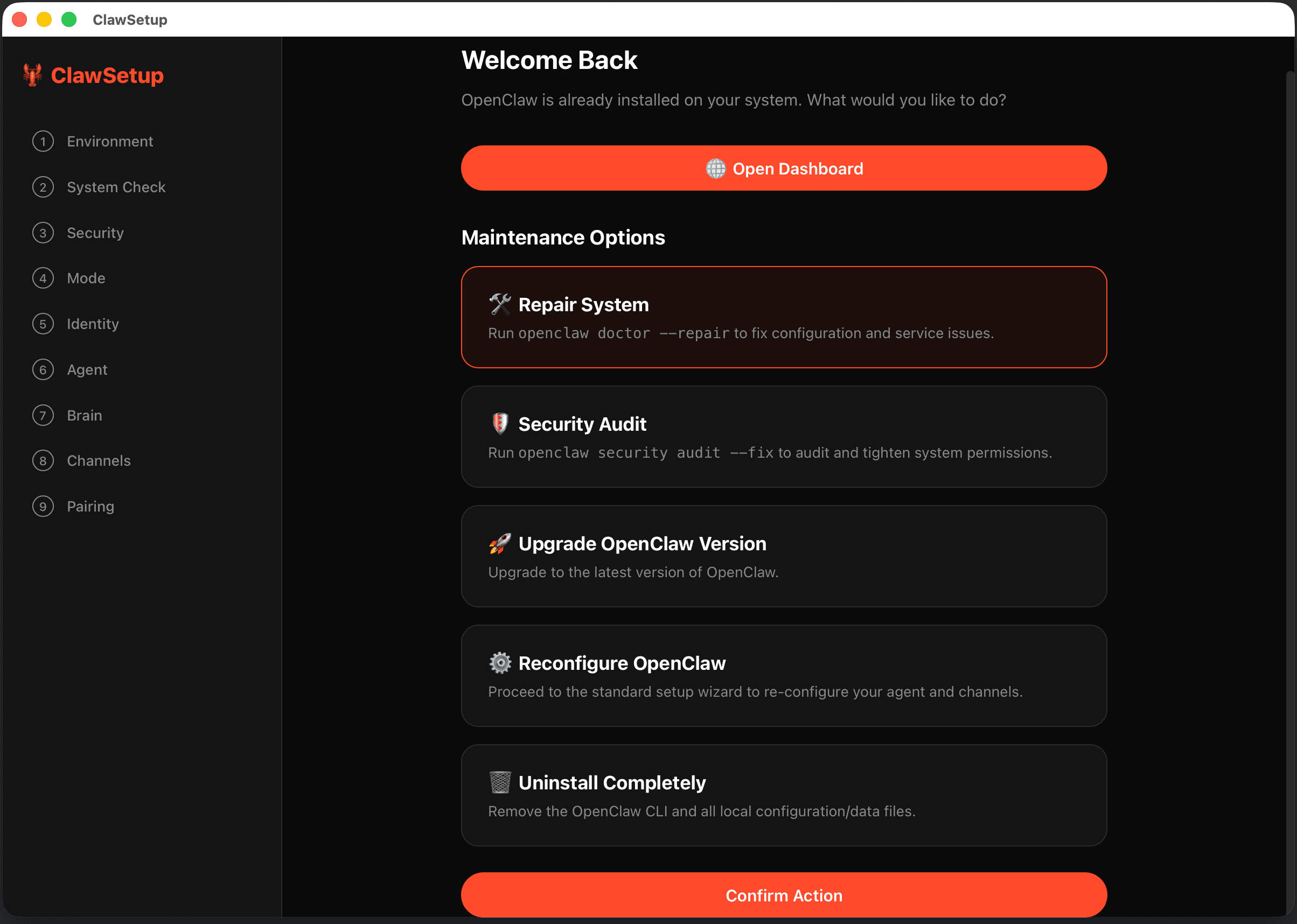Click the Confirm Action button
This screenshot has height=924, width=1297.
784,895
